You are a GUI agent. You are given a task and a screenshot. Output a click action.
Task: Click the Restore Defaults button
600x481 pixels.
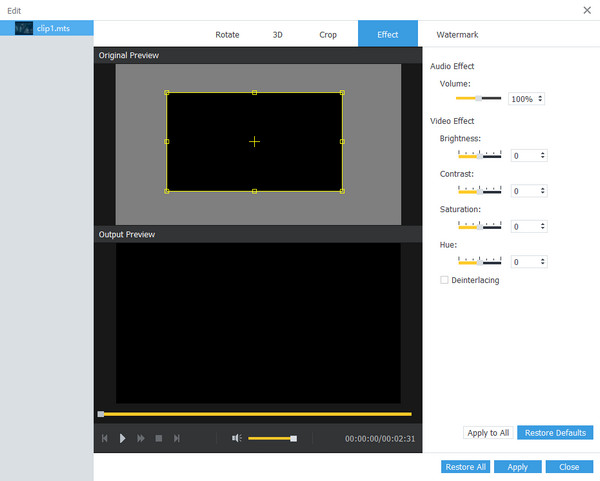pyautogui.click(x=555, y=433)
